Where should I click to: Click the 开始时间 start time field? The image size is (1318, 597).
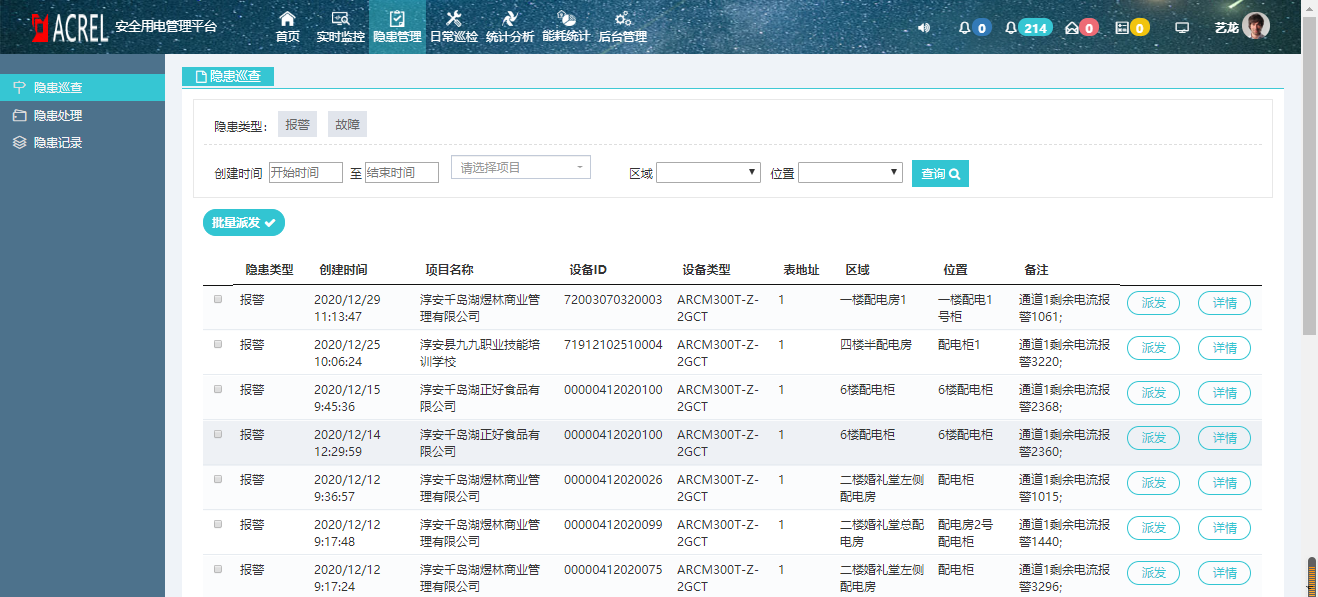(306, 173)
